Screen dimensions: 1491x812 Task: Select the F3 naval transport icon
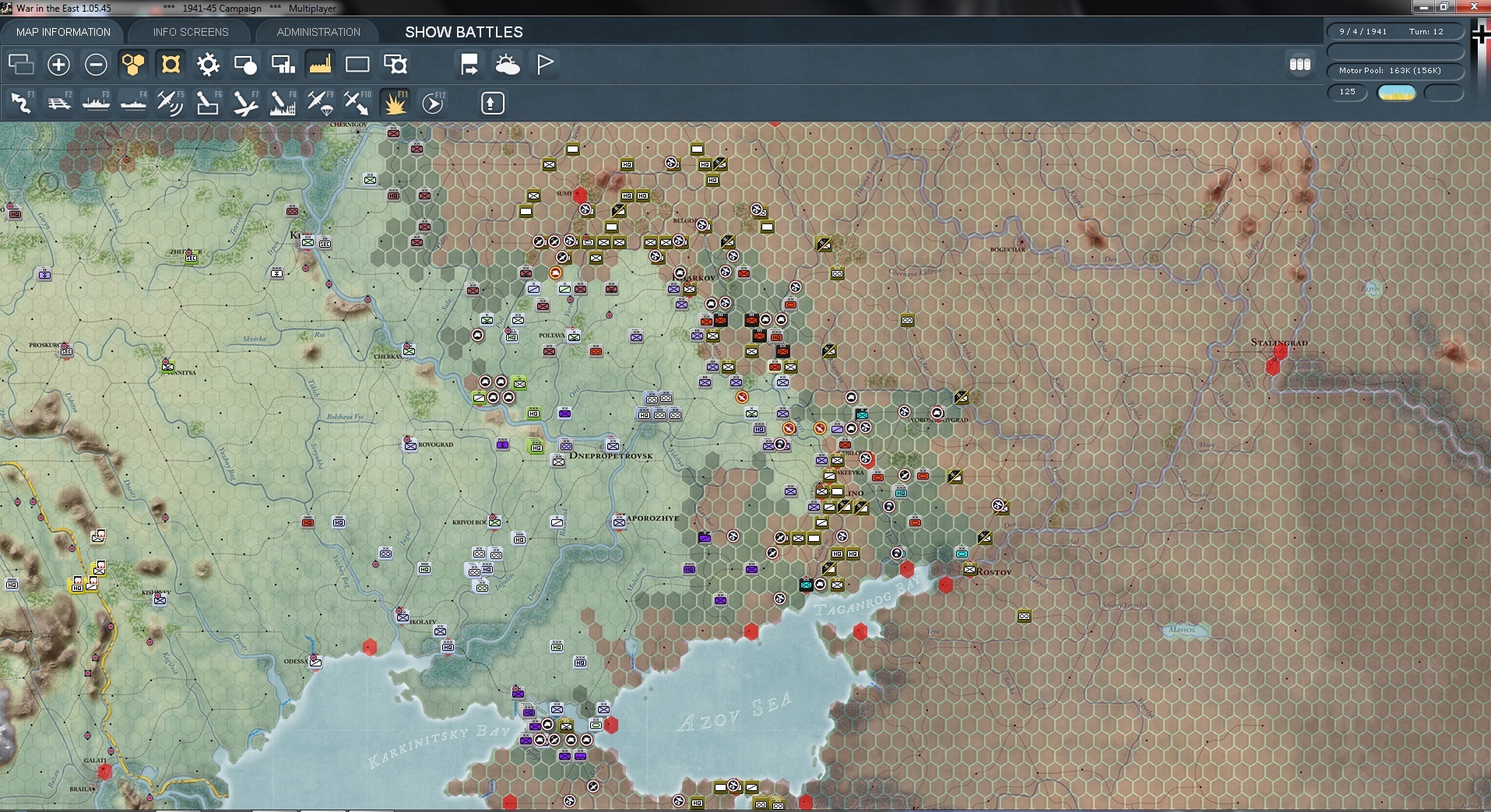96,103
